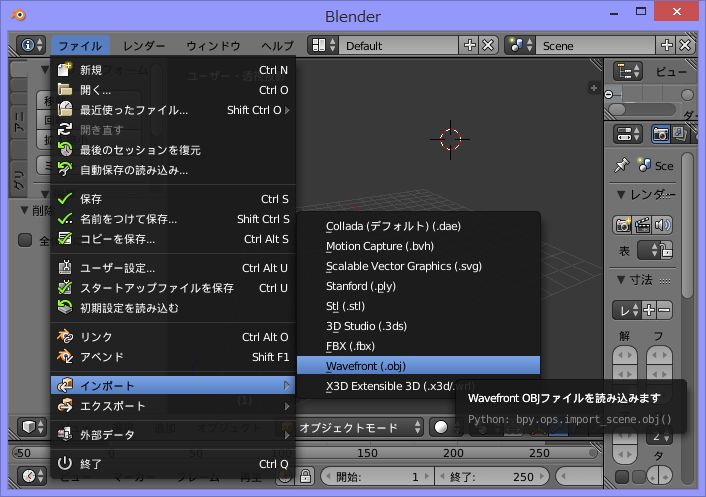Delete the Scene with X icon
Image resolution: width=706 pixels, height=497 pixels.
(686, 45)
